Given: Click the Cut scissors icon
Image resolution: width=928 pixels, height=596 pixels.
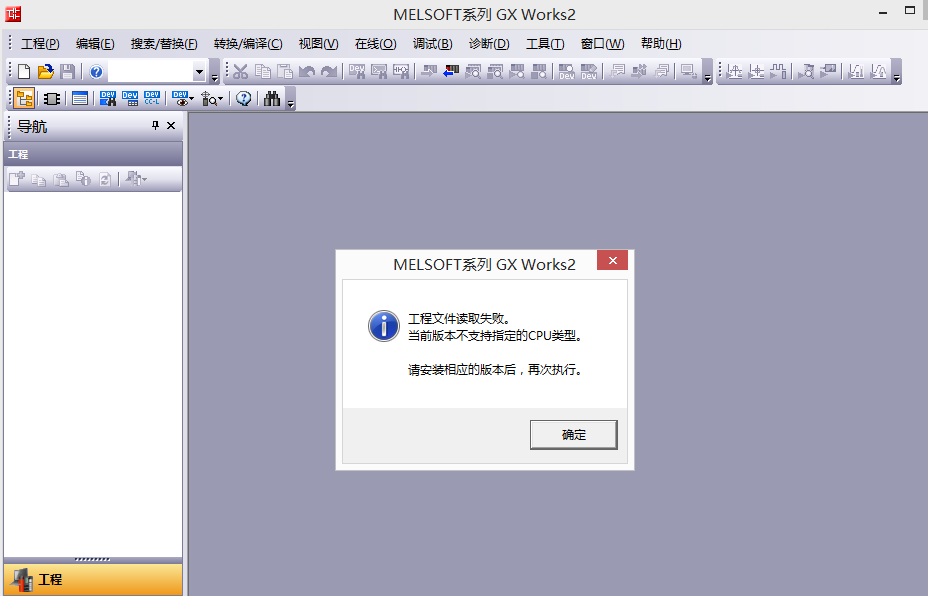Looking at the screenshot, I should (x=240, y=71).
